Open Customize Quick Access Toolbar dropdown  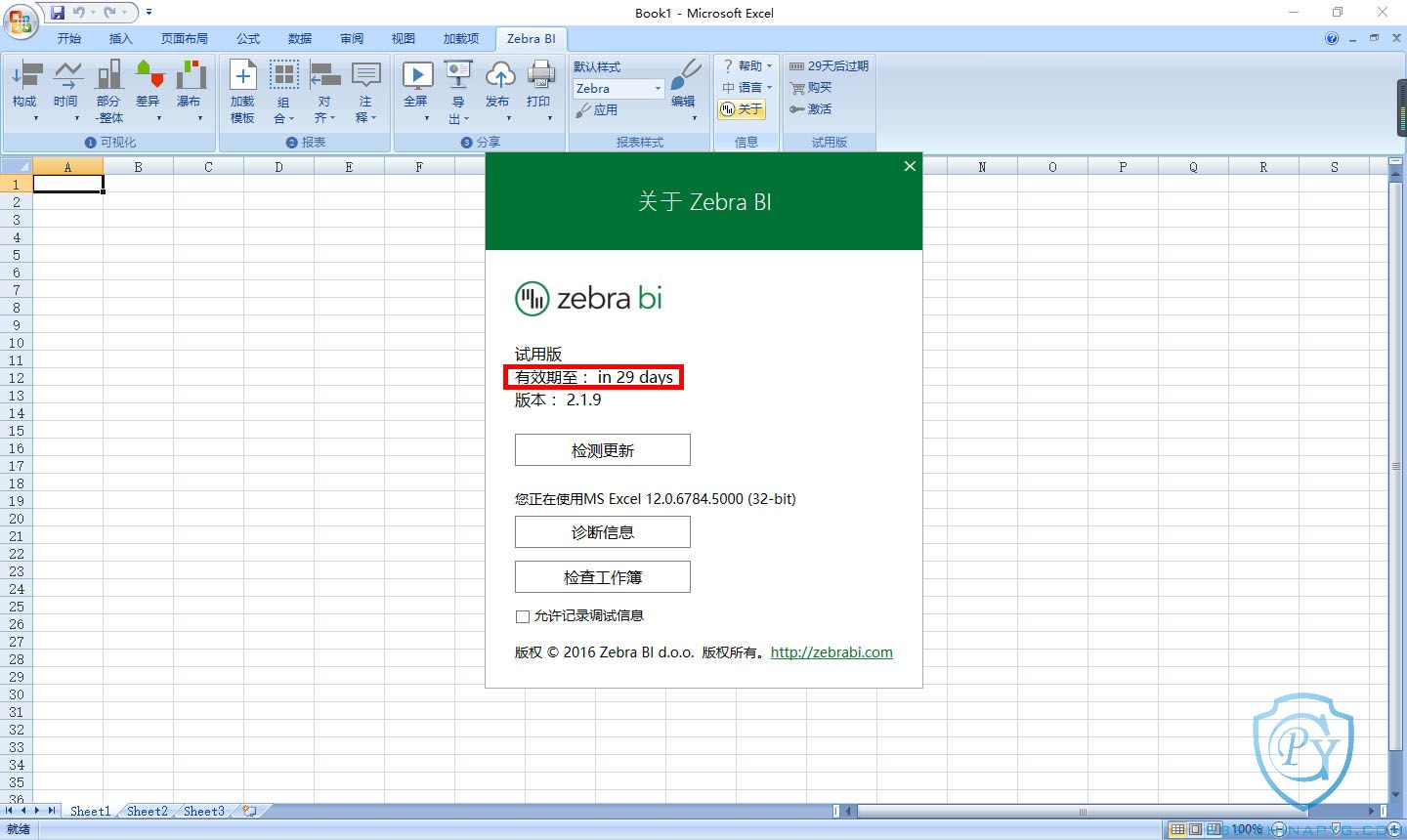click(x=149, y=13)
